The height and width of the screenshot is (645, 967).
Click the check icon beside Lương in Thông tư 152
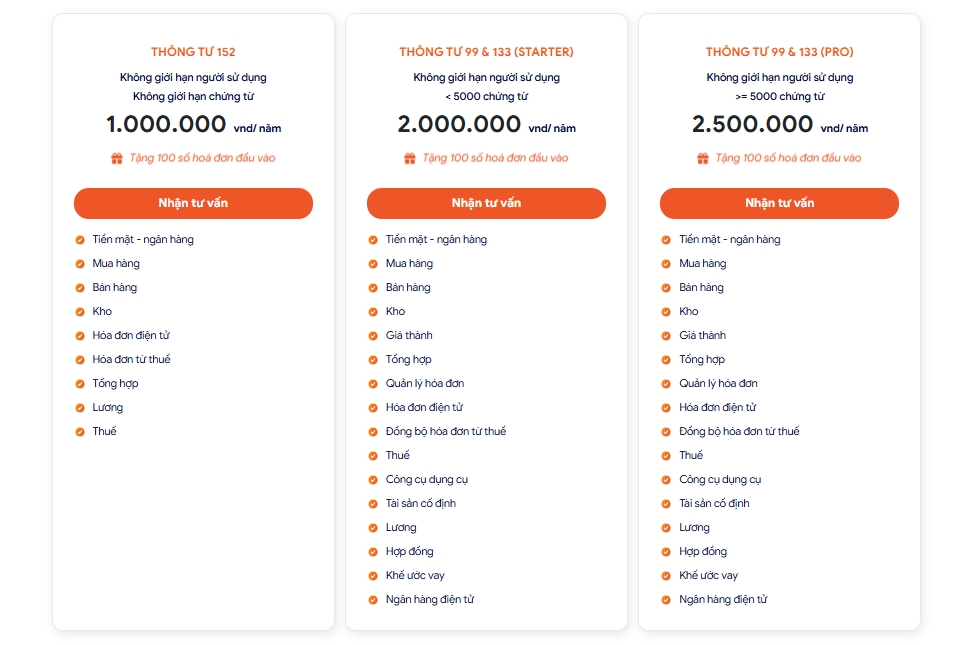pos(80,408)
